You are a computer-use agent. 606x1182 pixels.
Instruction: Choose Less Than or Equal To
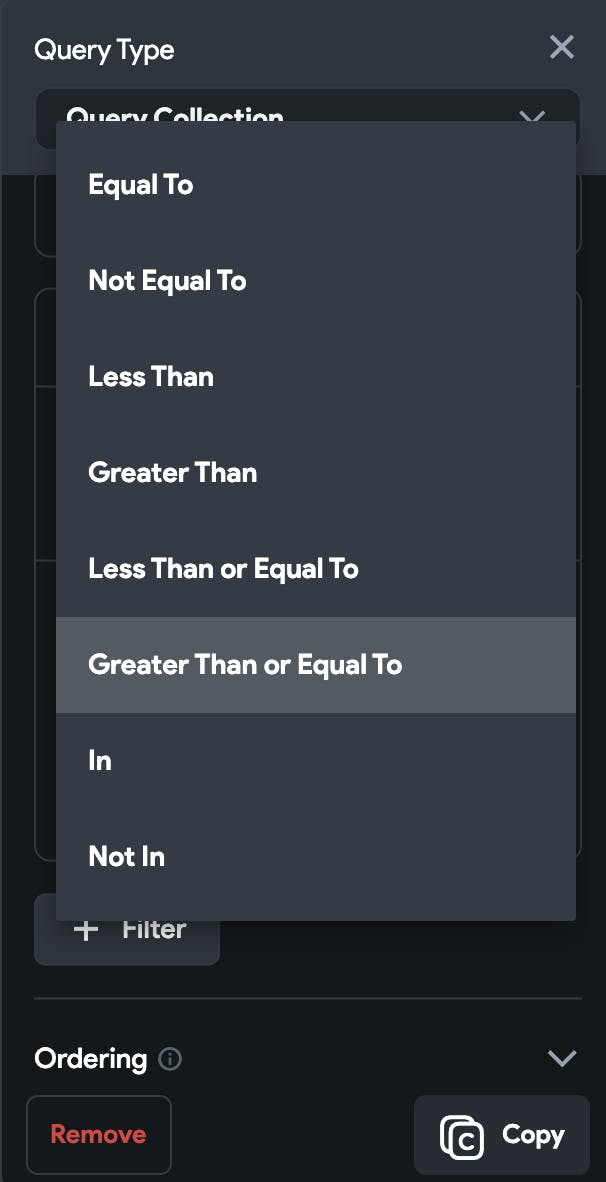coord(223,569)
